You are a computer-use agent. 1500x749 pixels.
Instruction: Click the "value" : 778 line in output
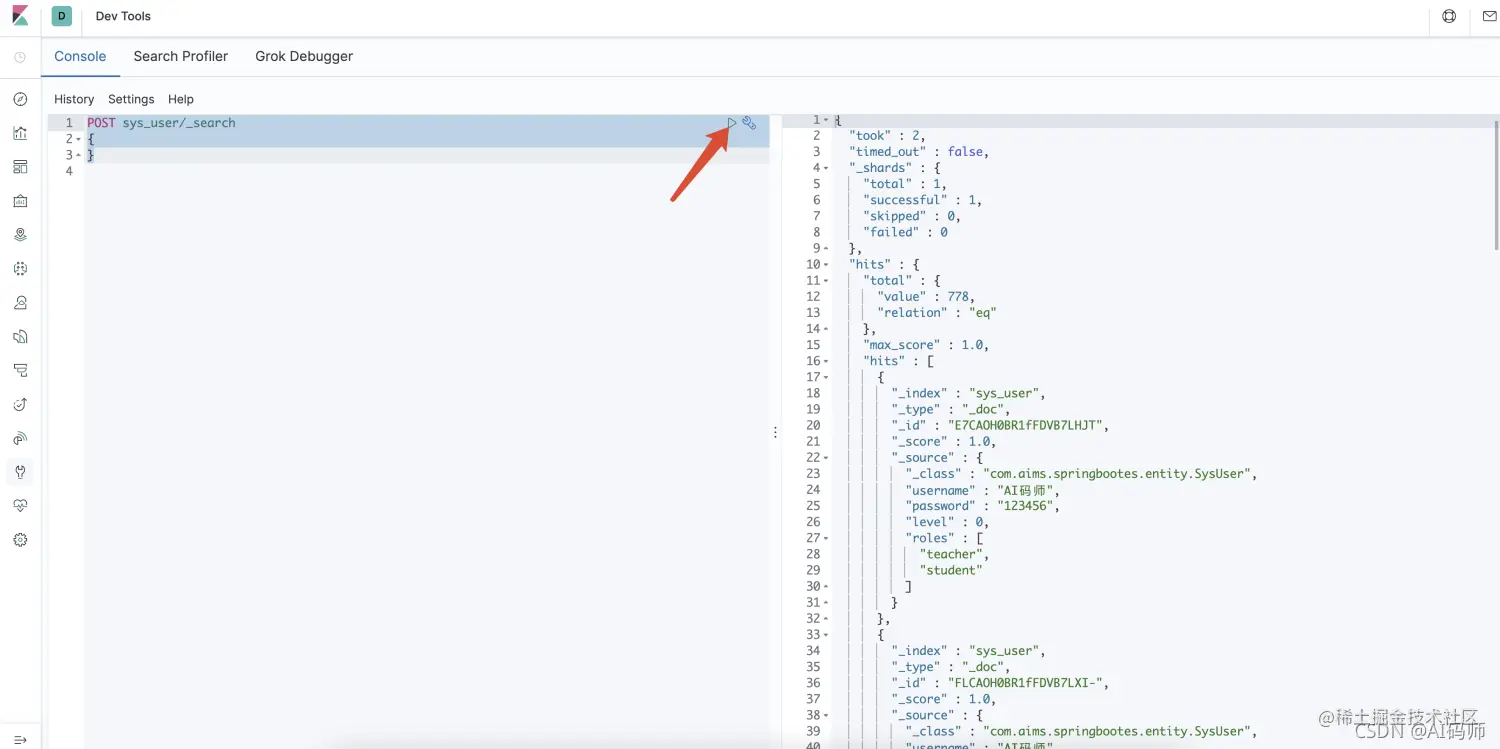pyautogui.click(x=926, y=297)
